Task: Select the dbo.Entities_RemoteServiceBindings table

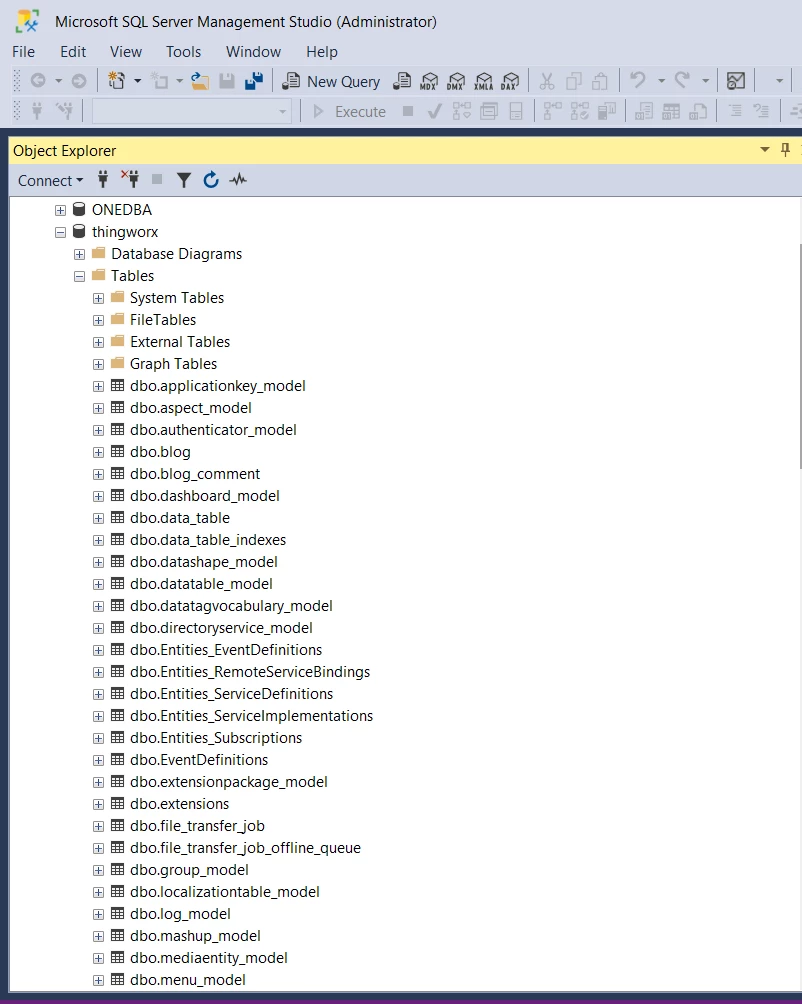Action: (250, 672)
